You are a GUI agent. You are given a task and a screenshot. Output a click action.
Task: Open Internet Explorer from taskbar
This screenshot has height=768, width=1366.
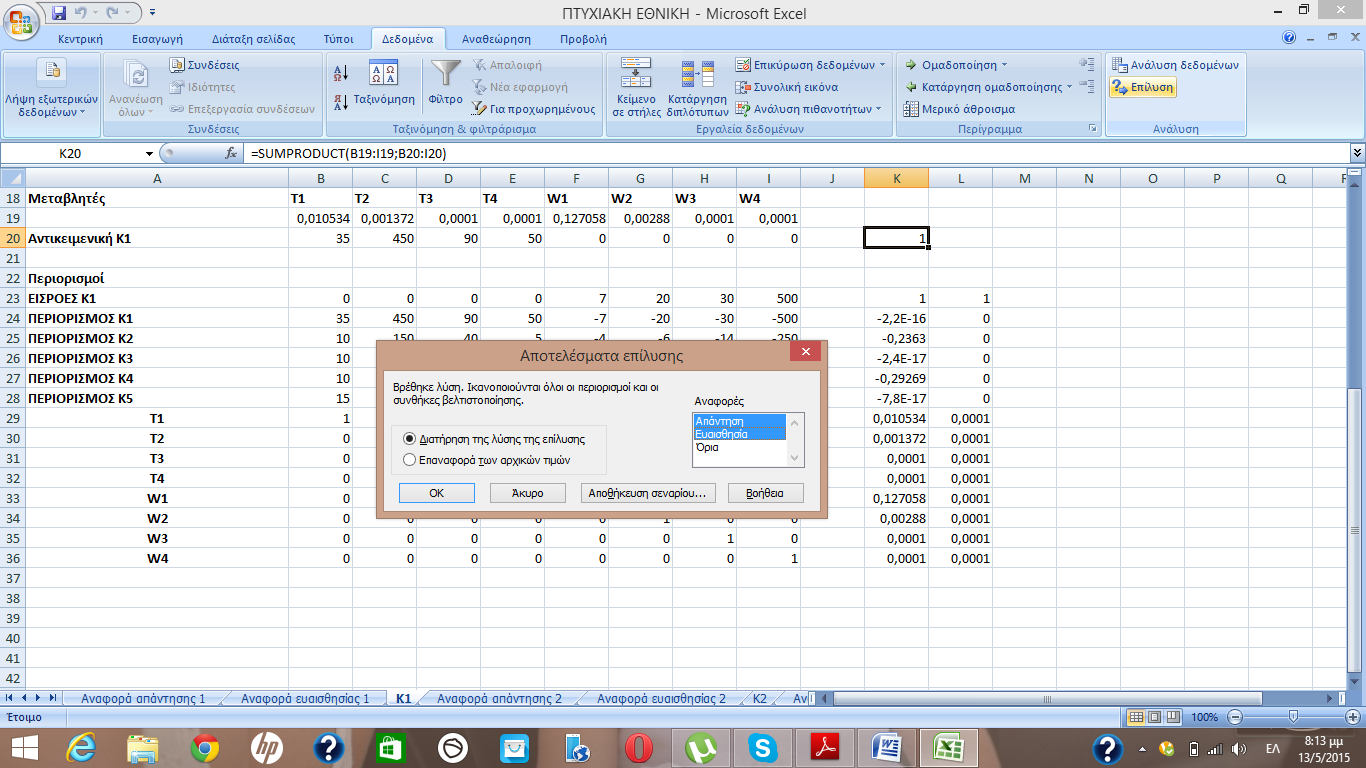click(82, 747)
